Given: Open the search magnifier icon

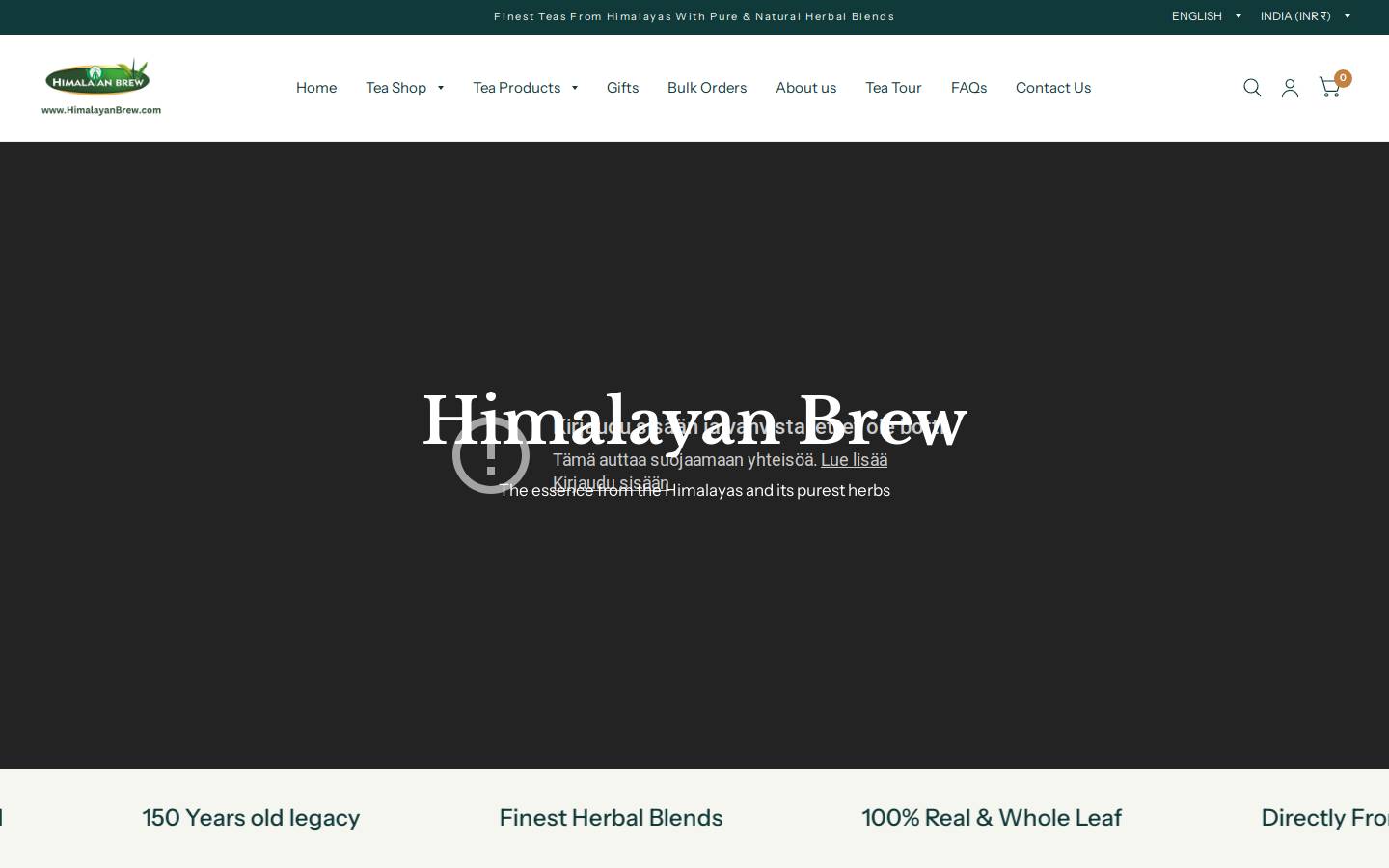Looking at the screenshot, I should pos(1252,88).
